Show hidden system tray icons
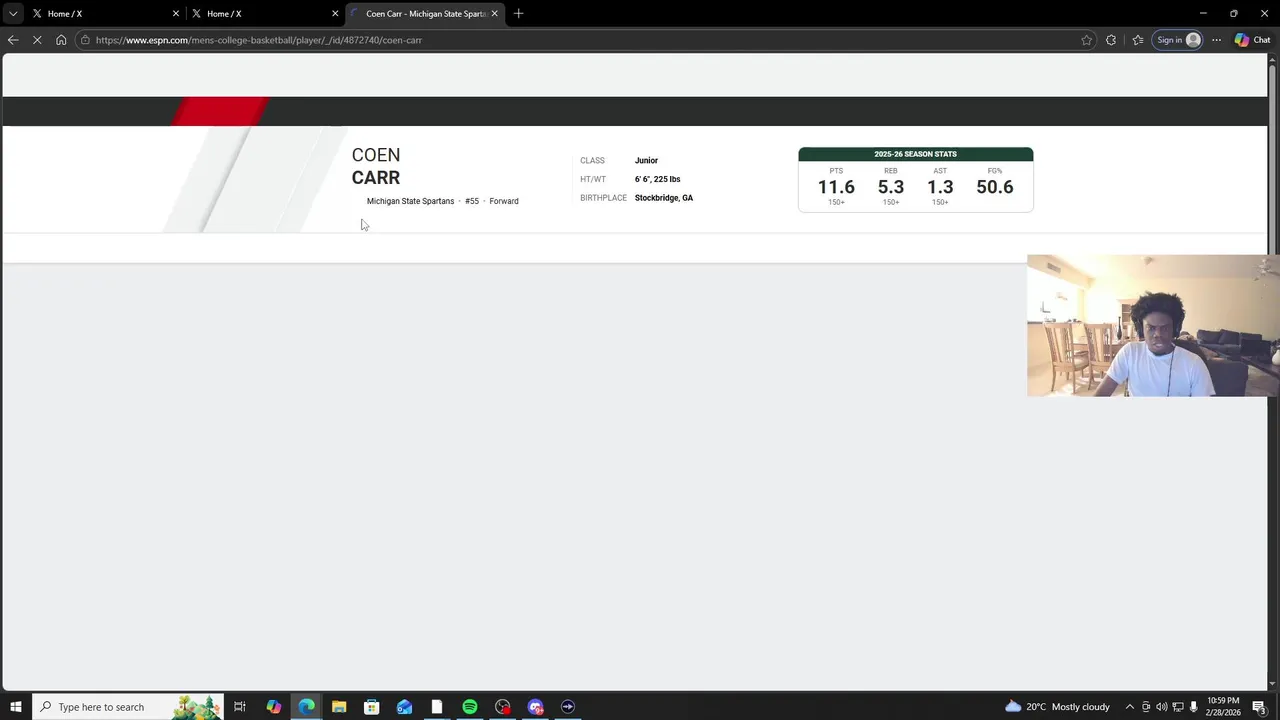 1130,707
